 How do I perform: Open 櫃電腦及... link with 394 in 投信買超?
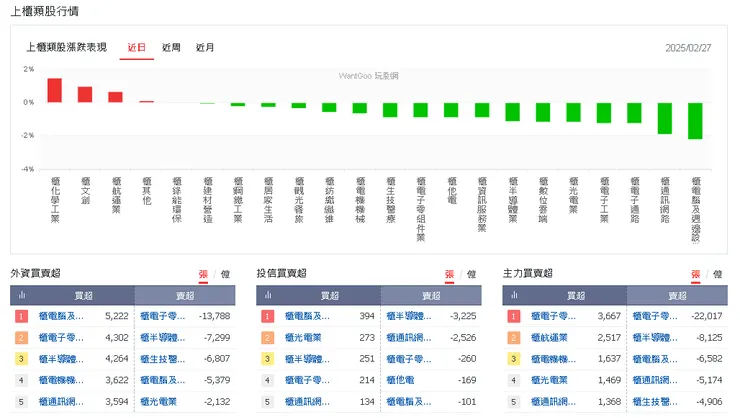tap(307, 316)
